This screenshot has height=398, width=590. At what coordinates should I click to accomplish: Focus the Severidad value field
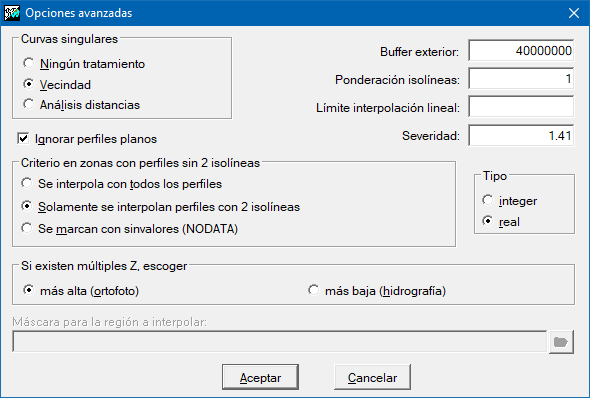point(521,135)
